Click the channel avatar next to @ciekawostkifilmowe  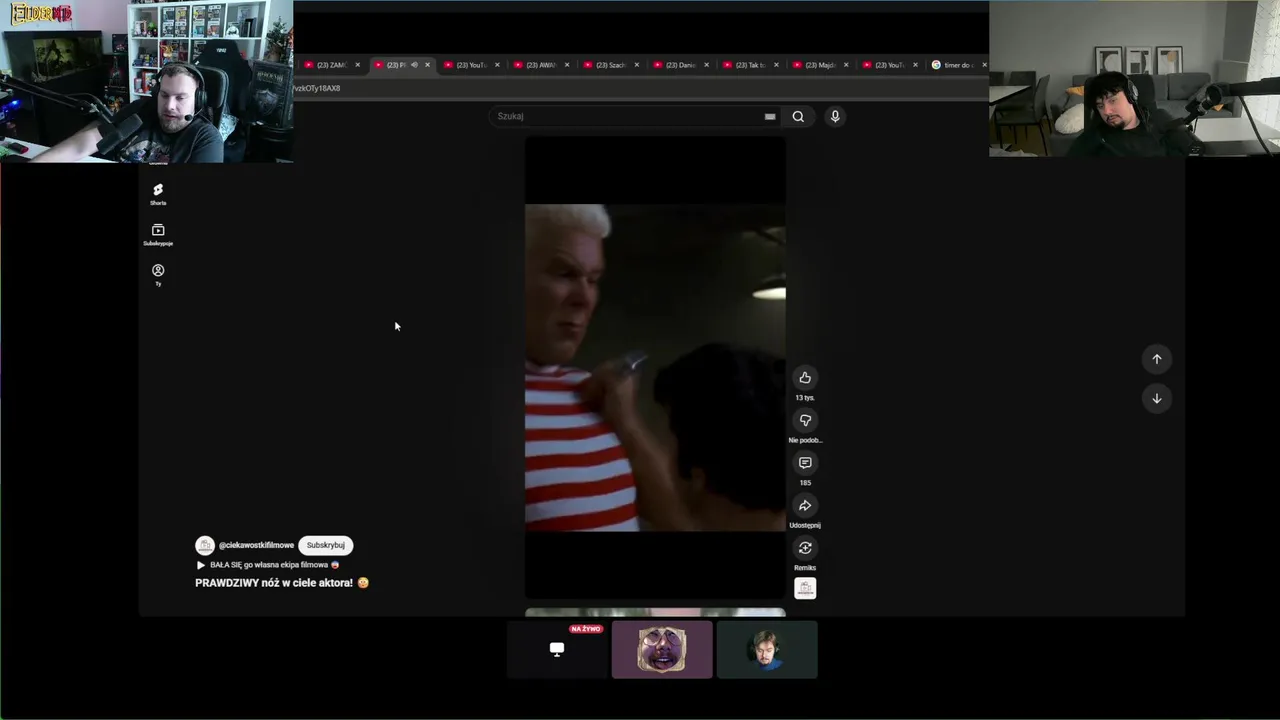coord(205,545)
